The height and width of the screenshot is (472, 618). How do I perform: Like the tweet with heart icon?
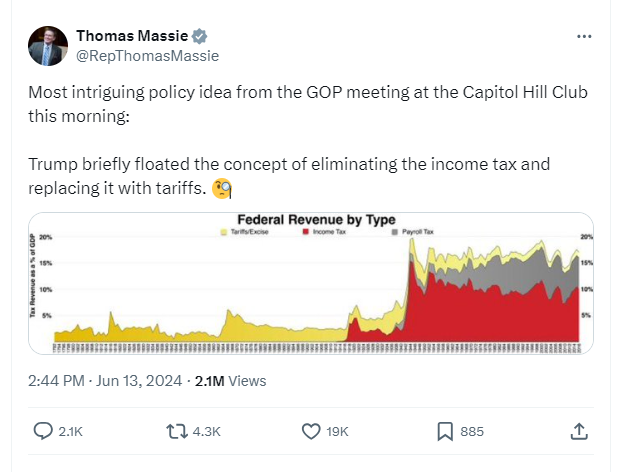point(311,431)
